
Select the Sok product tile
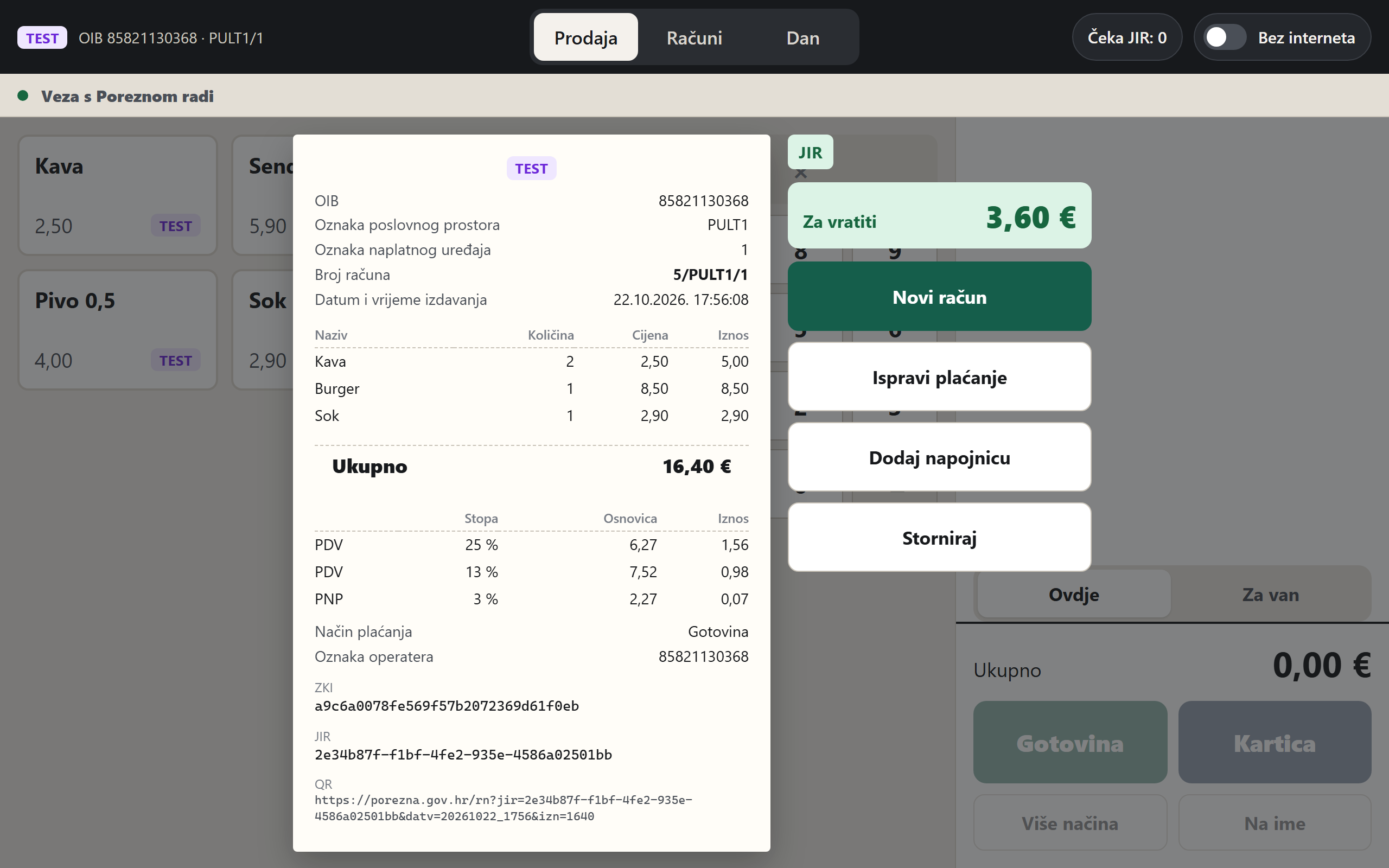click(263, 330)
